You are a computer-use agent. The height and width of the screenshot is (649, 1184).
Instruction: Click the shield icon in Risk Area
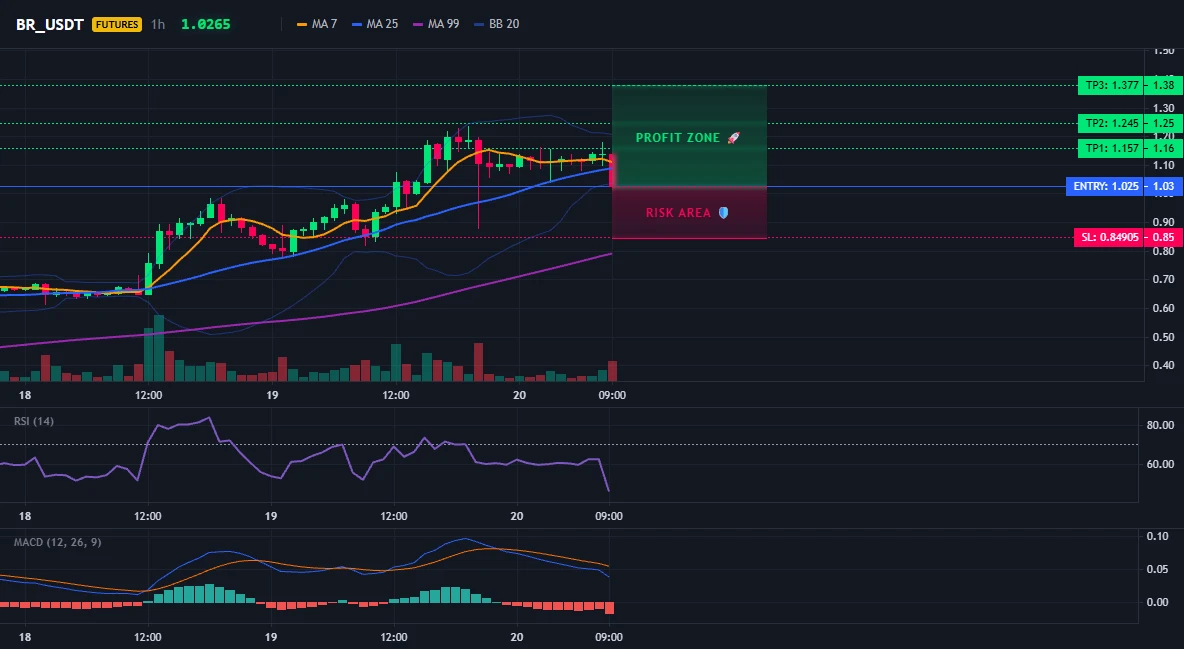[723, 213]
